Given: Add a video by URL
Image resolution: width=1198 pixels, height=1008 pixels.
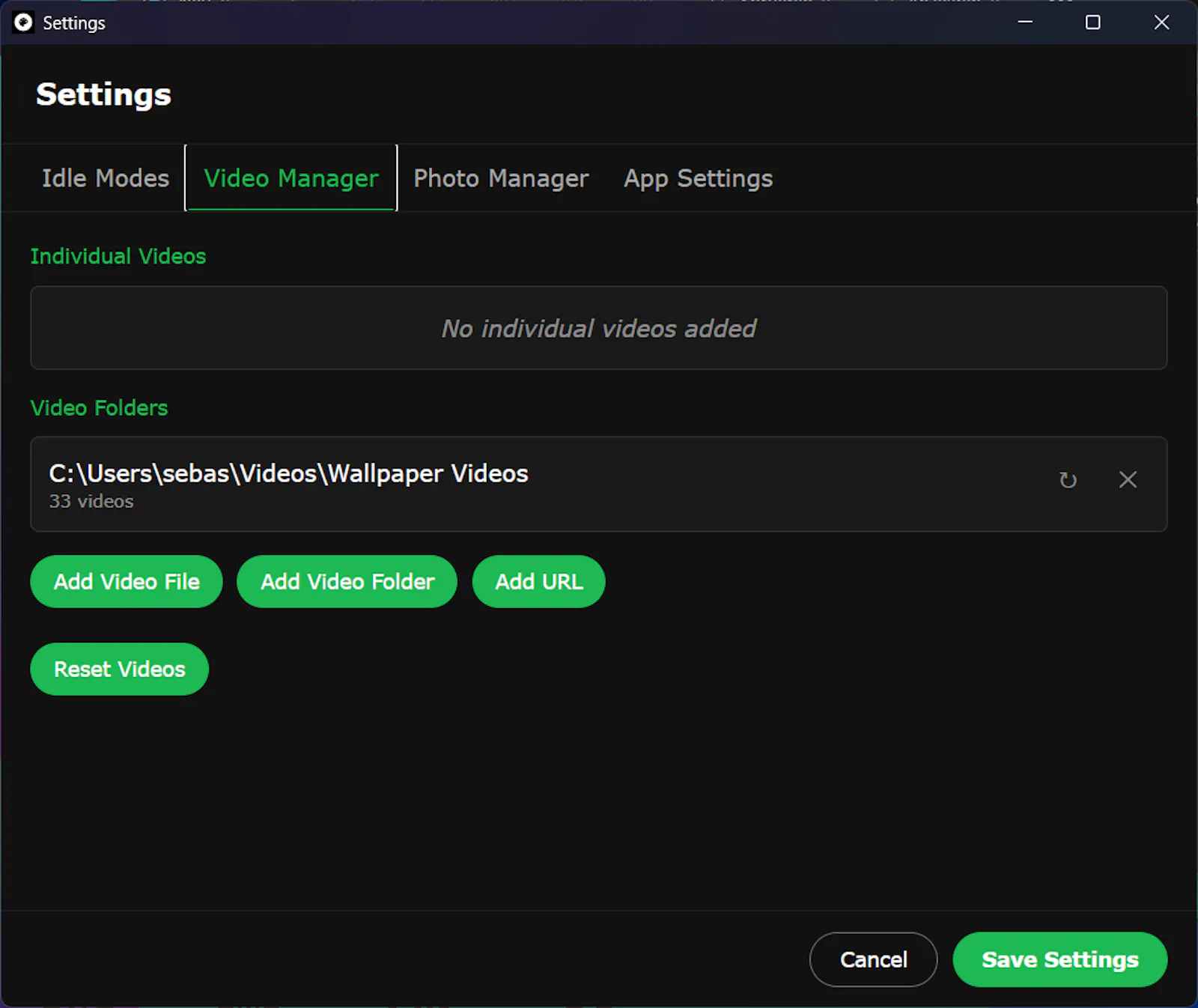Looking at the screenshot, I should pyautogui.click(x=539, y=581).
